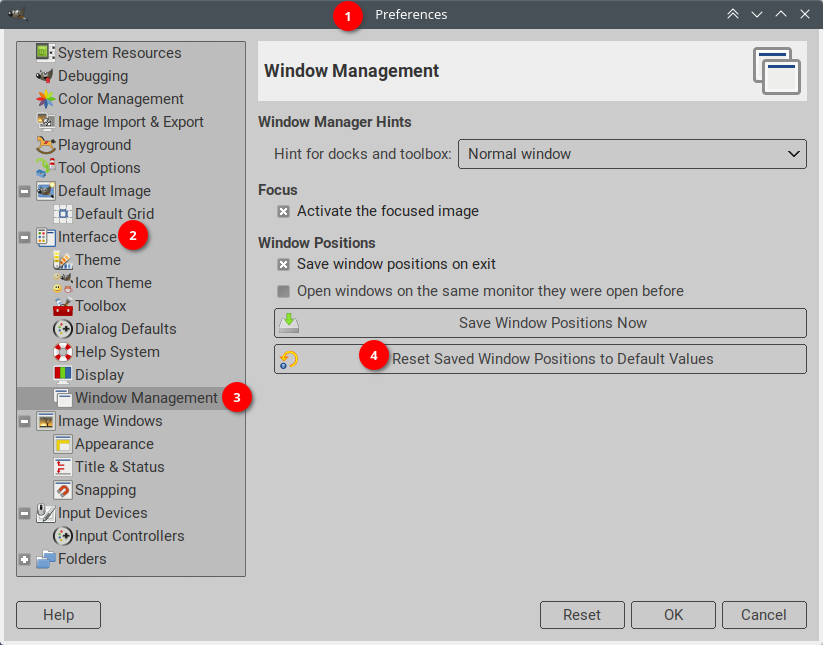Select Title & Status in the tree
The height and width of the screenshot is (645, 823).
[x=120, y=467]
